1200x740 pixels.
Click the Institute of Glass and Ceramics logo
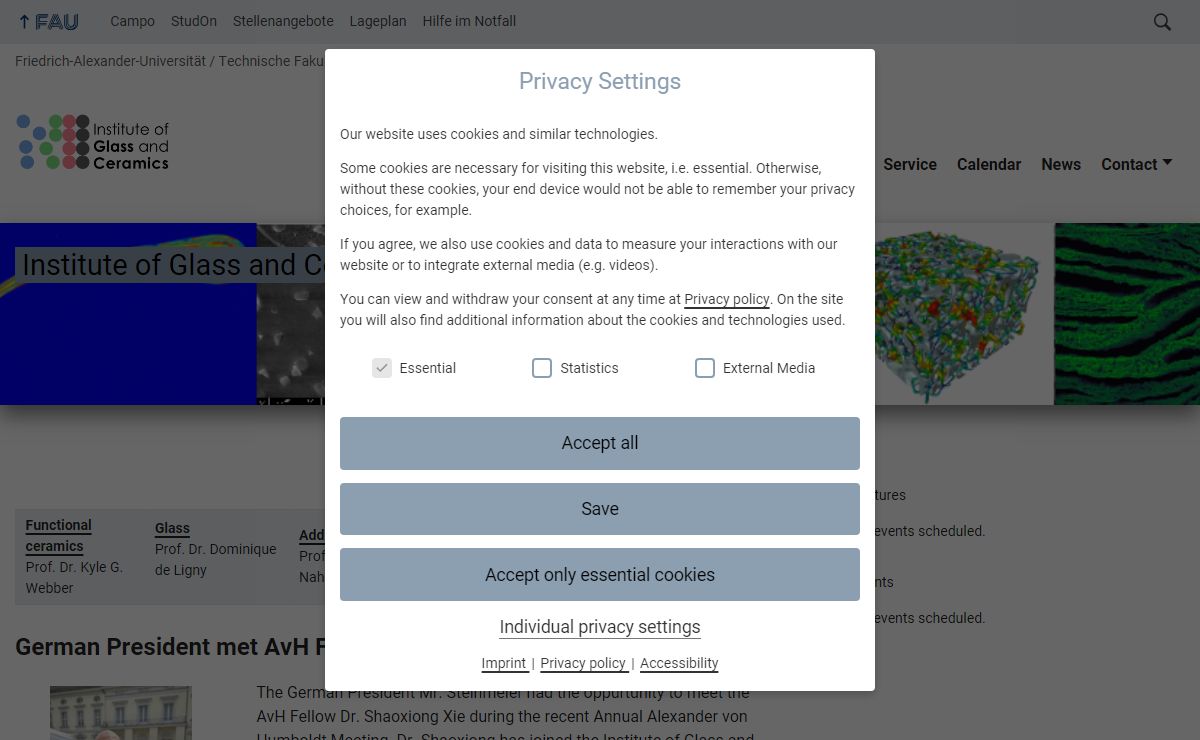click(93, 142)
